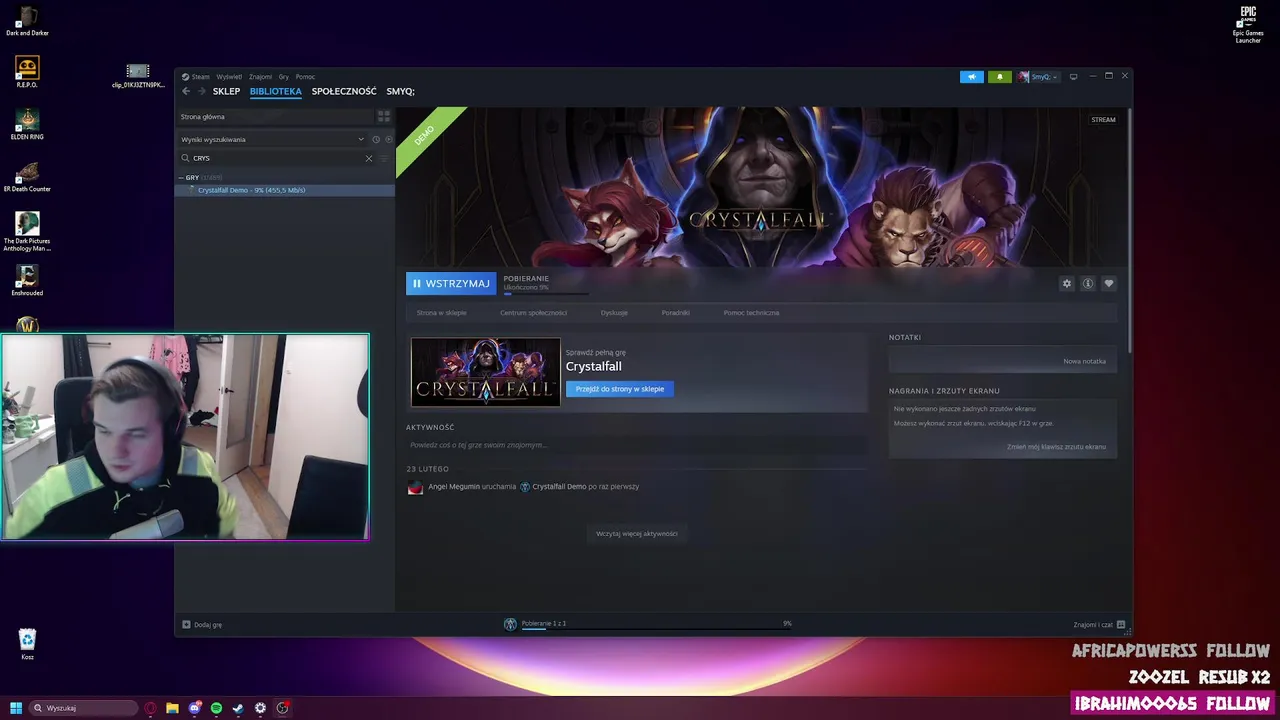Open File Explorer from taskbar

pos(172,708)
